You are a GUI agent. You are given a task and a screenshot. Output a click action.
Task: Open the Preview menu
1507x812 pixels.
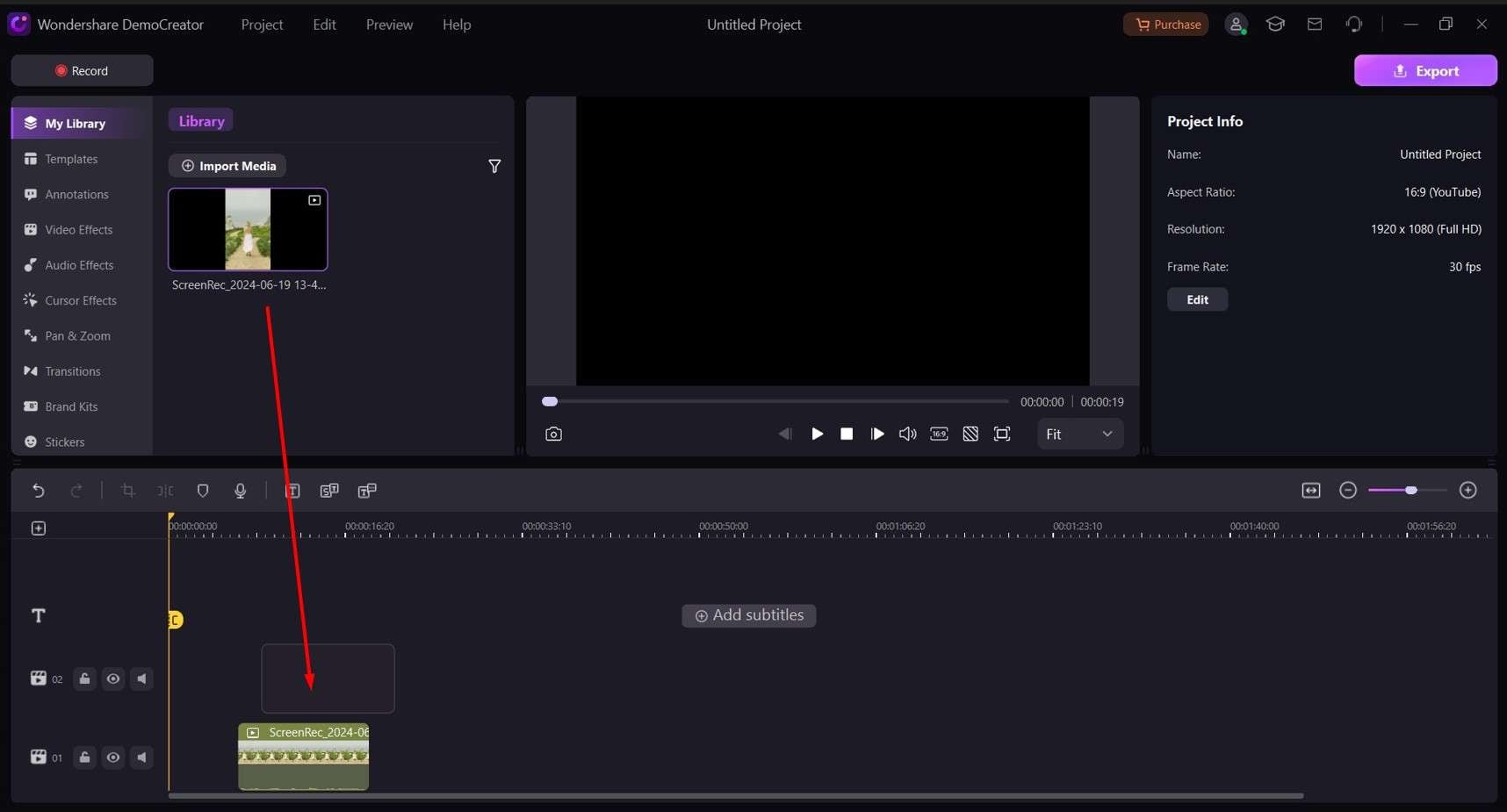point(389,25)
